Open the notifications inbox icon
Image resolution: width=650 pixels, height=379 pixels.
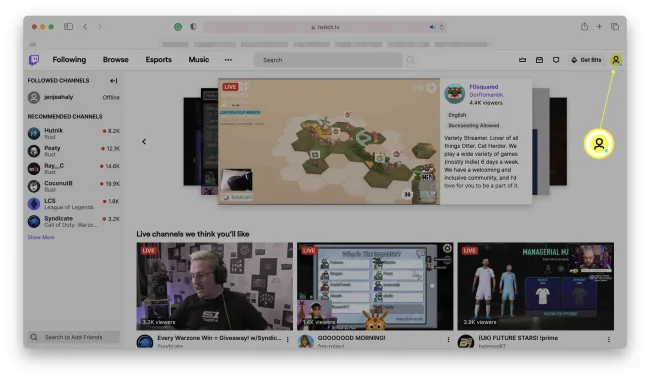point(539,60)
